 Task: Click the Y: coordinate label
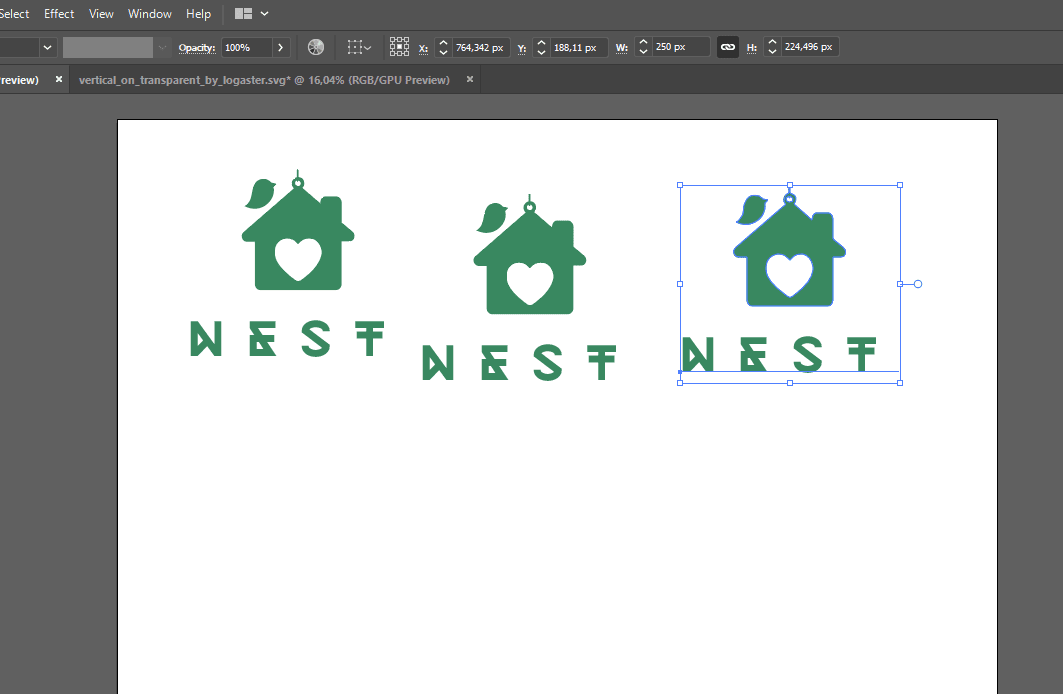tap(521, 48)
